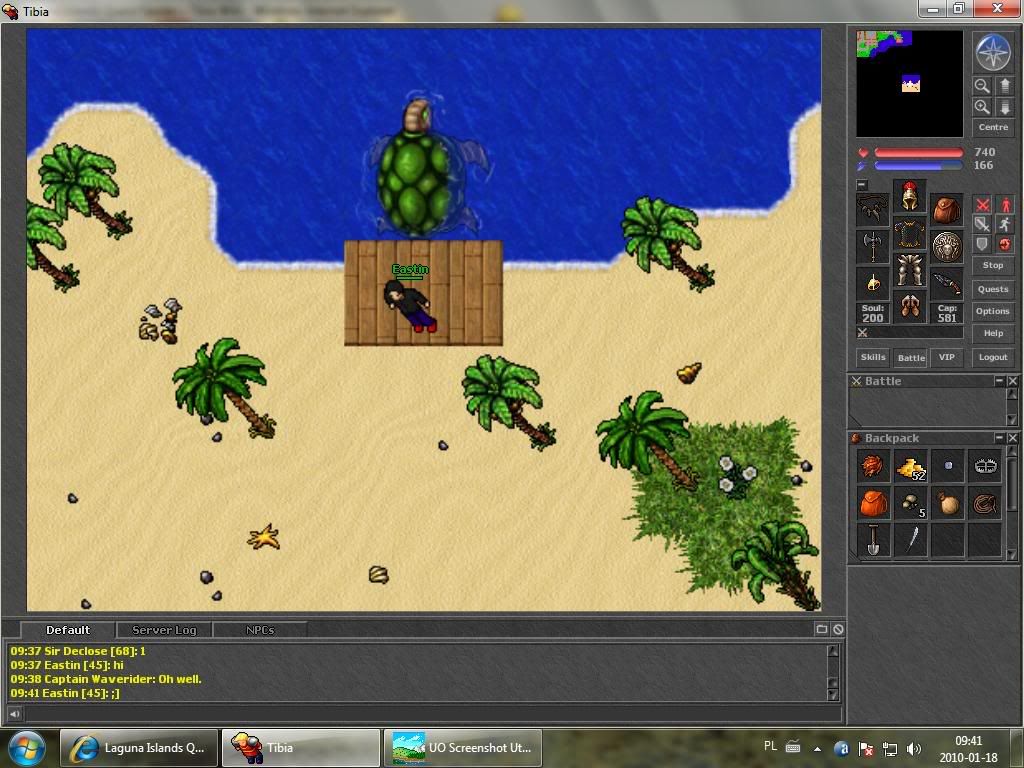Click the tan pouch item
This screenshot has width=1024, height=768.
click(x=948, y=504)
